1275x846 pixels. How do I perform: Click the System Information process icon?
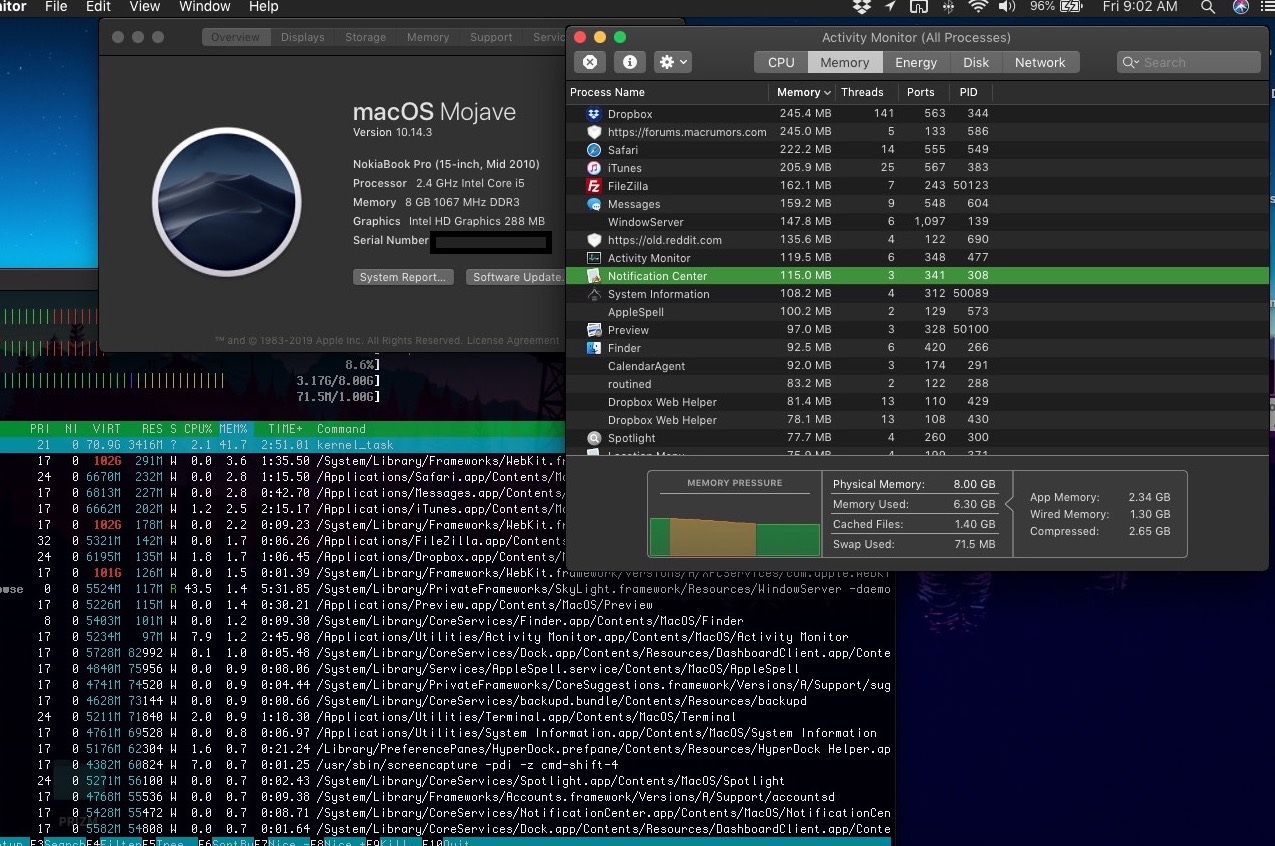pos(594,294)
